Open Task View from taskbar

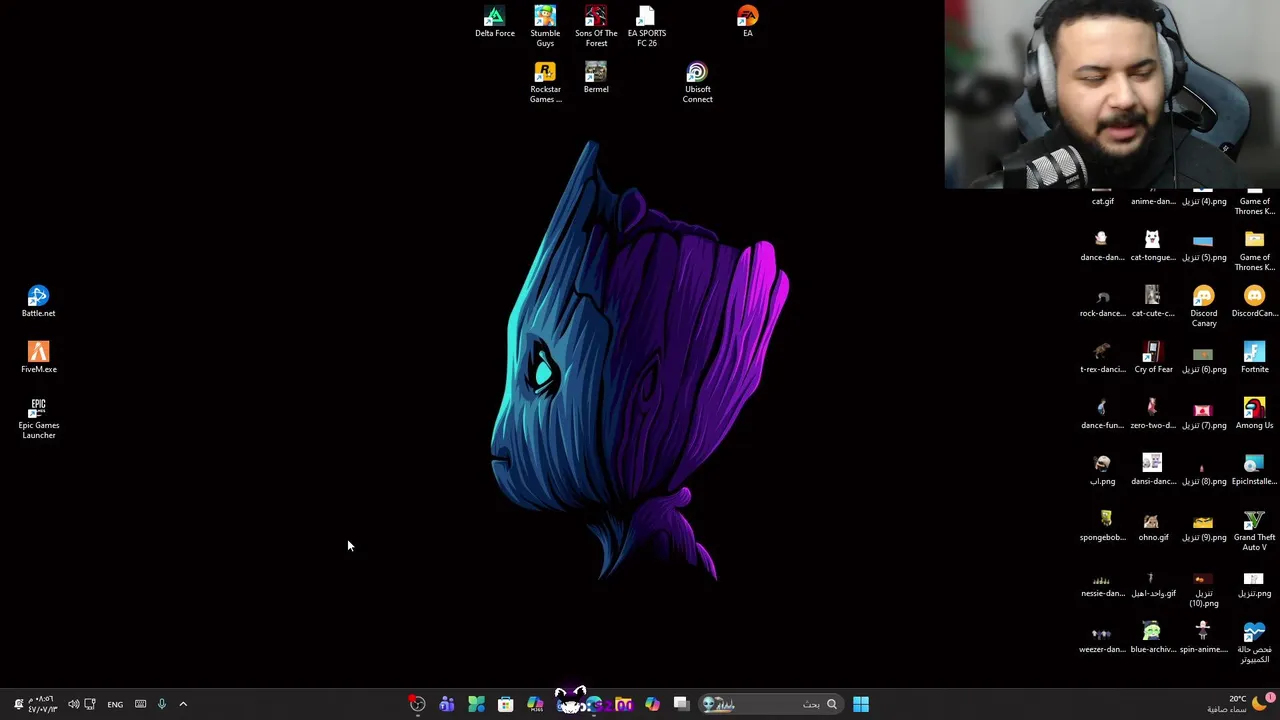click(681, 704)
